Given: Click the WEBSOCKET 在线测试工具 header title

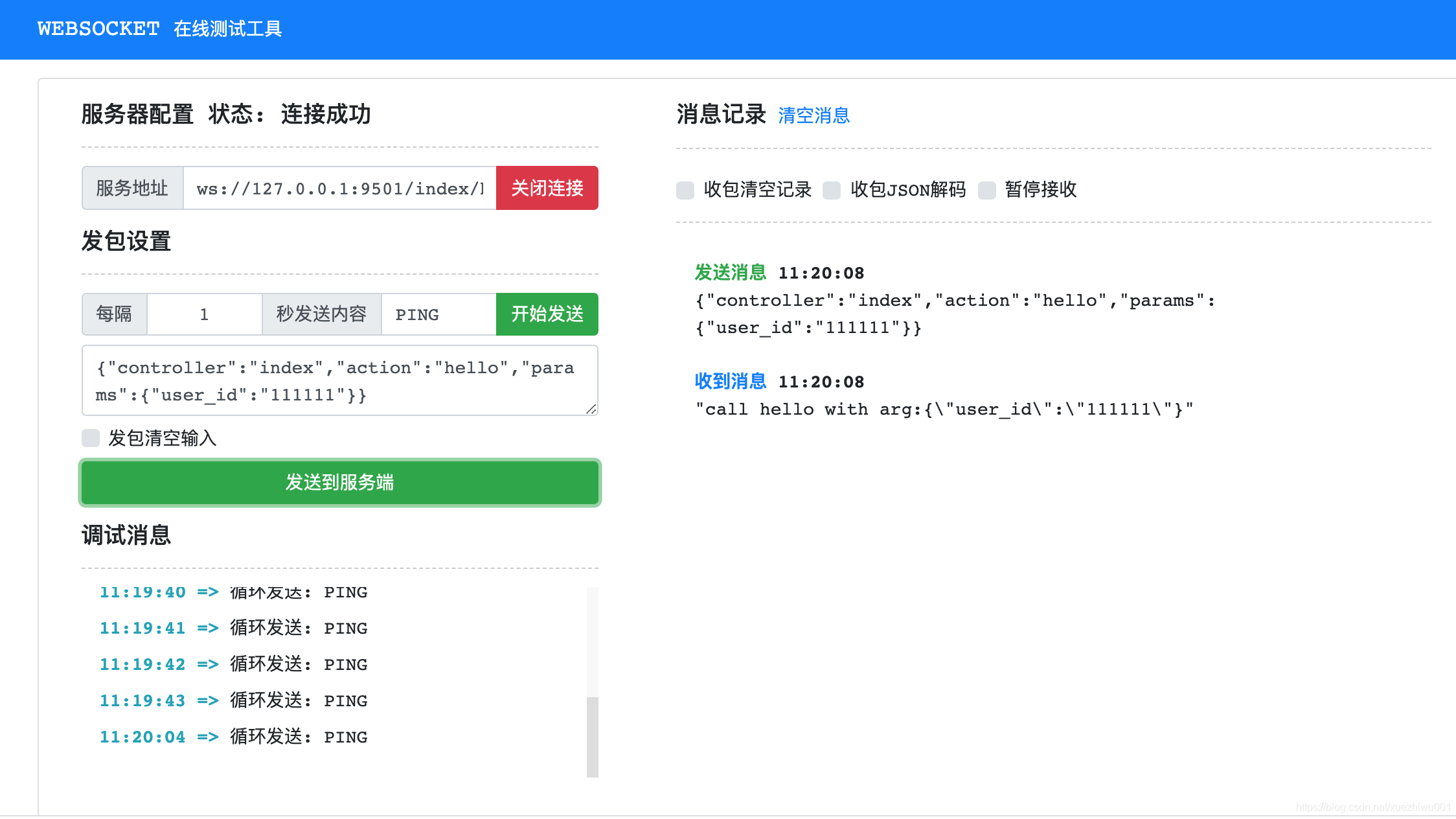Looking at the screenshot, I should [x=159, y=29].
